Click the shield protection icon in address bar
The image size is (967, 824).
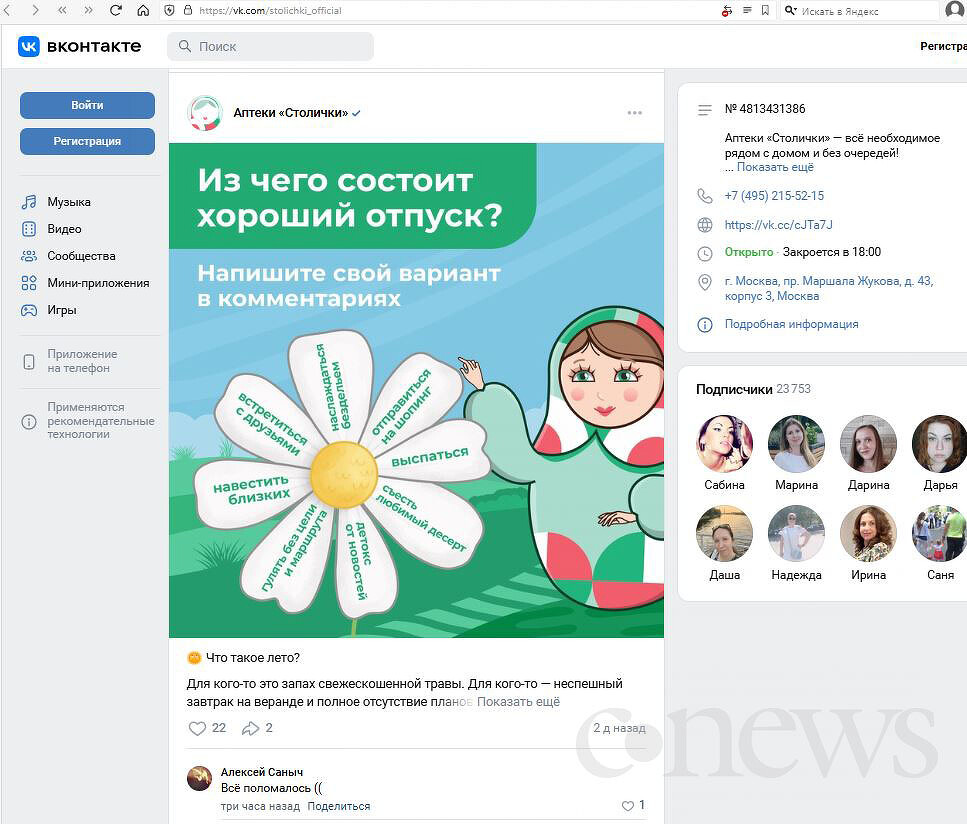click(x=170, y=10)
